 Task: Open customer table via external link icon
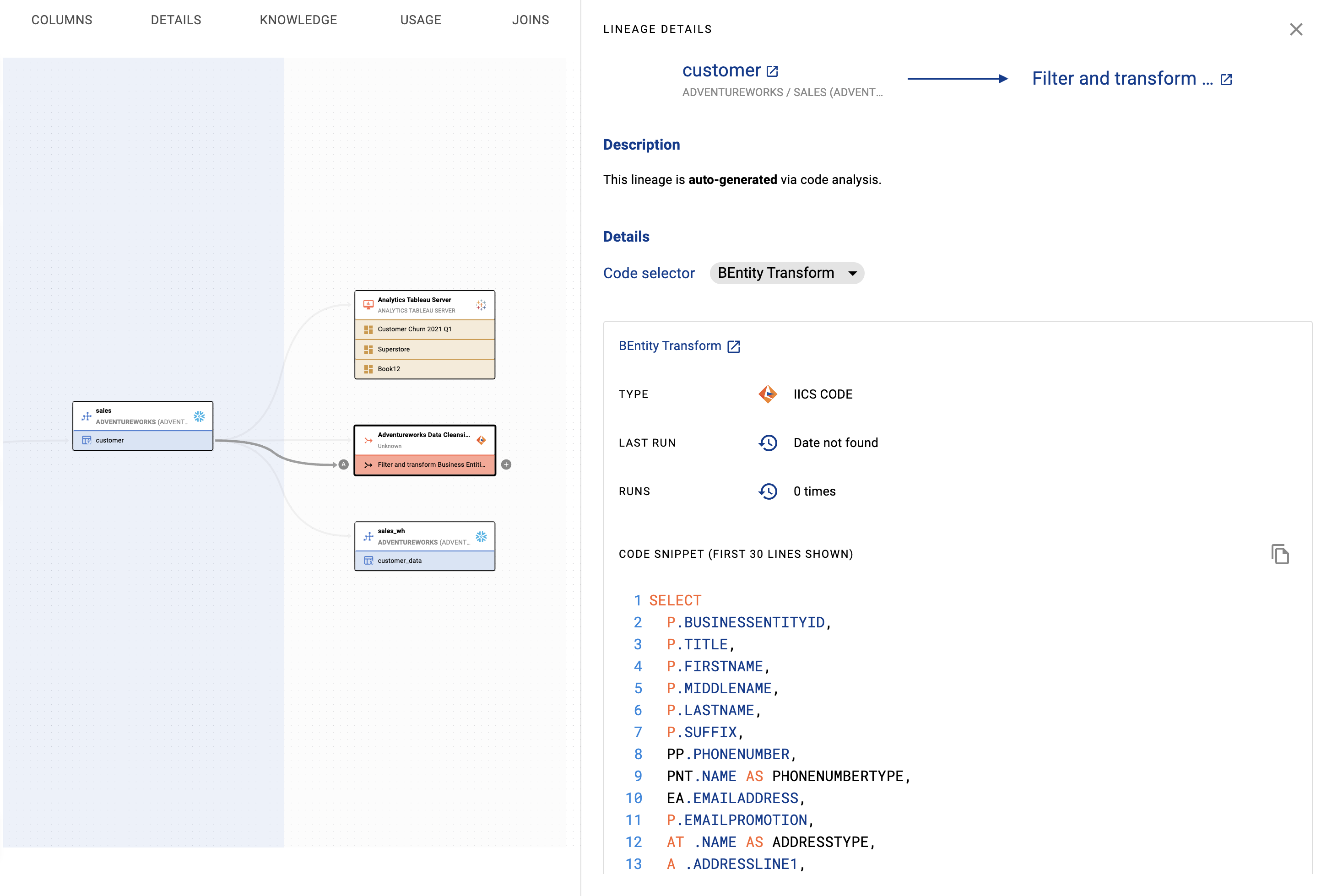[772, 71]
